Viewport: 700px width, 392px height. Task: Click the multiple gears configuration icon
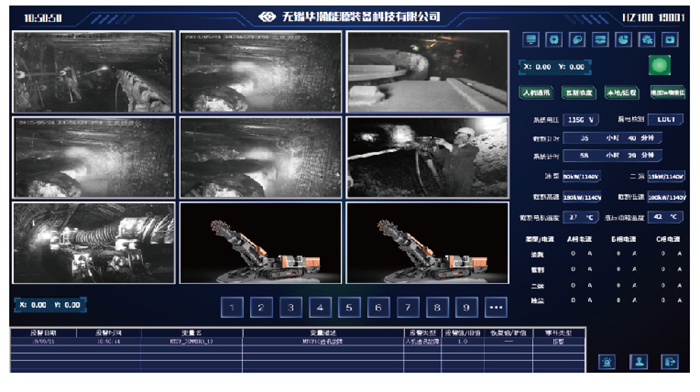(647, 40)
